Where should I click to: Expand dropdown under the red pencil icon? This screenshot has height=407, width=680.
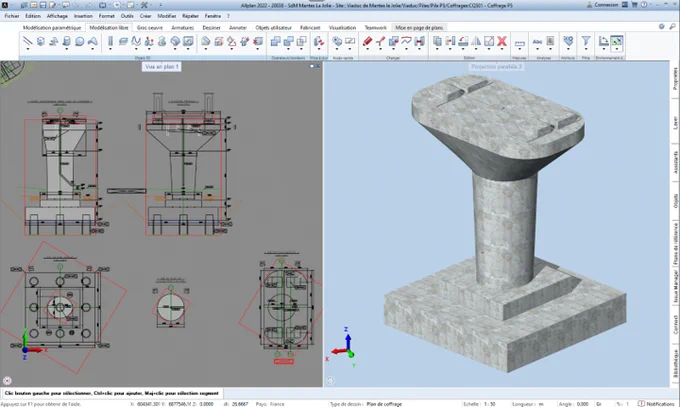tap(367, 49)
